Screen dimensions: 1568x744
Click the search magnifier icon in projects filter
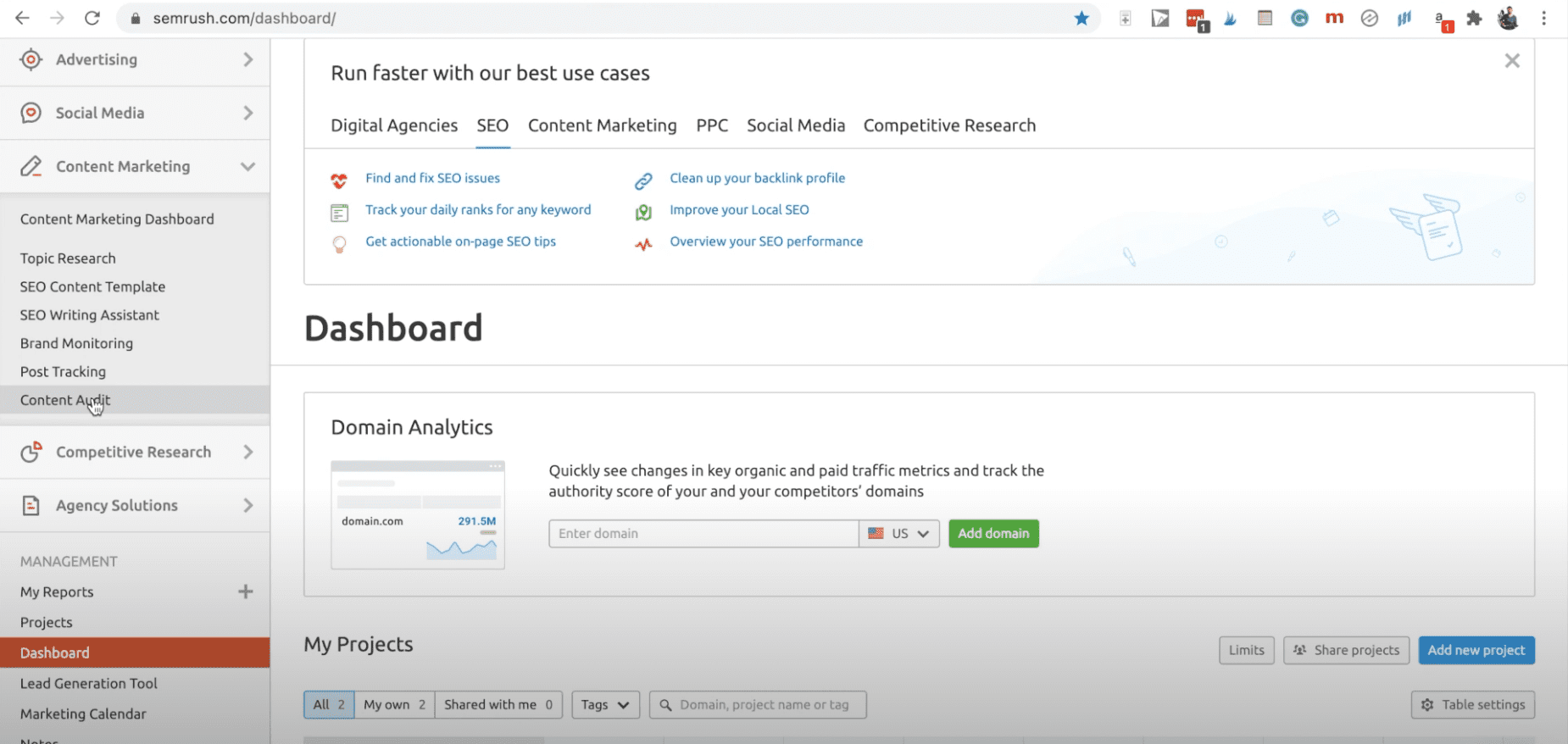coord(665,705)
